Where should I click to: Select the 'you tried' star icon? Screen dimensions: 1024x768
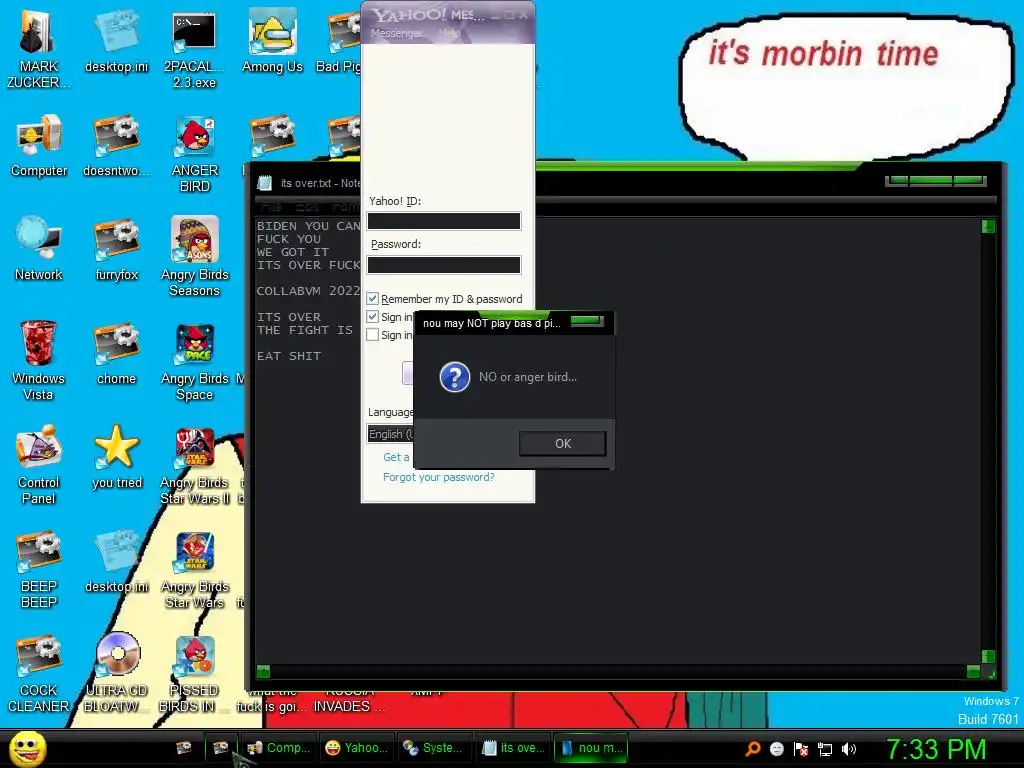116,456
